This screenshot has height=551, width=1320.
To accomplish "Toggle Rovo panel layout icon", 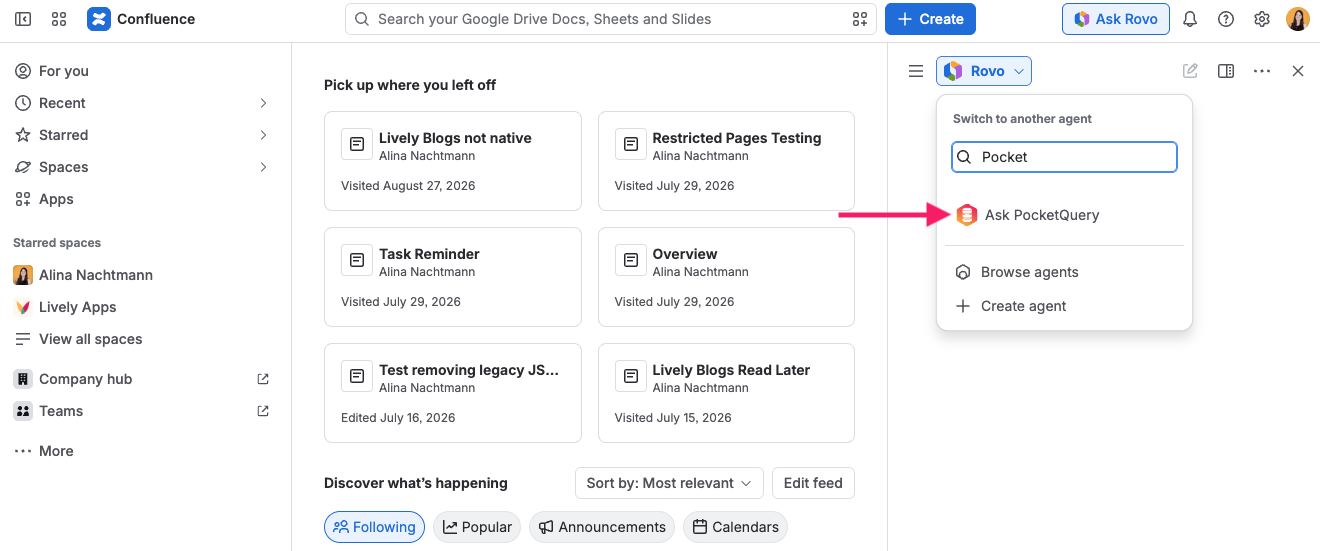I will [x=1226, y=71].
